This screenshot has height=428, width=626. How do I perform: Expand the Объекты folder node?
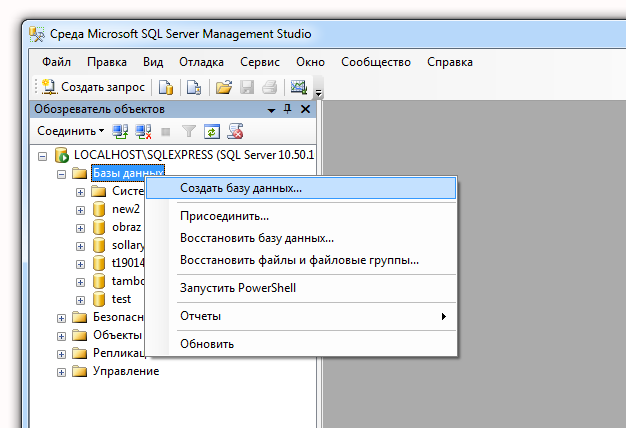[x=61, y=336]
